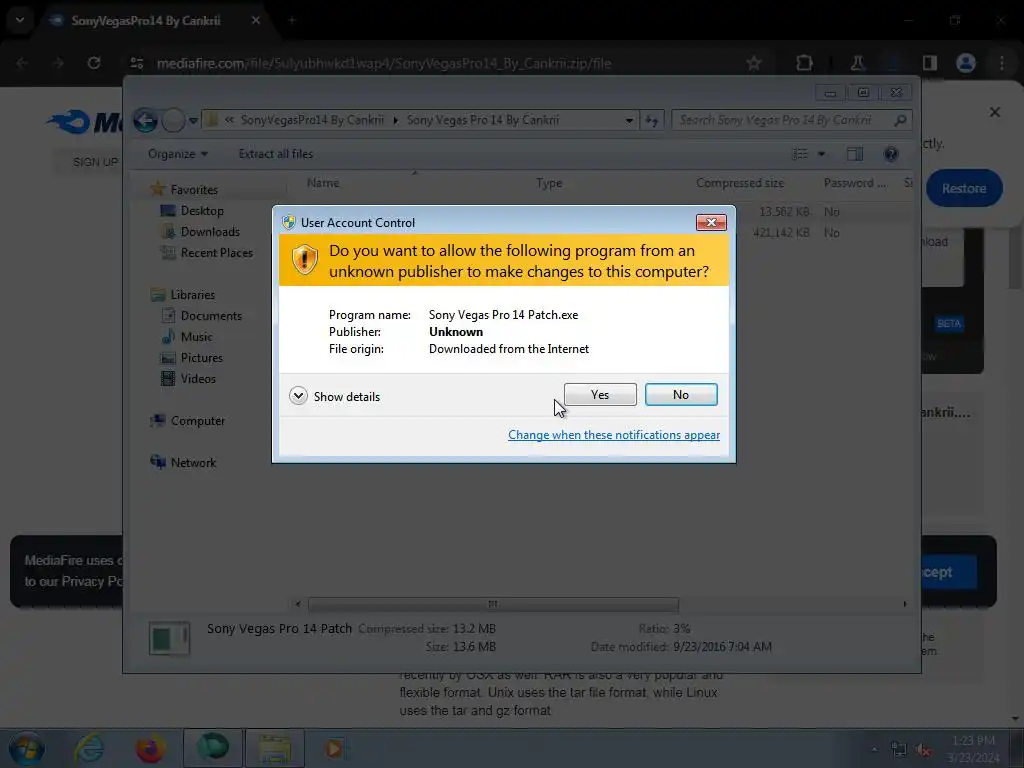Screen dimensions: 1024x768
Task: Click the 421,142 KB compressed size cell
Action: 781,232
